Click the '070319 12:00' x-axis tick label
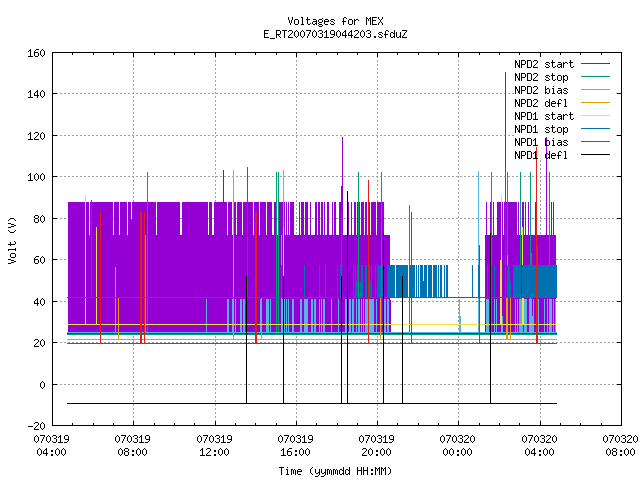 click(214, 446)
